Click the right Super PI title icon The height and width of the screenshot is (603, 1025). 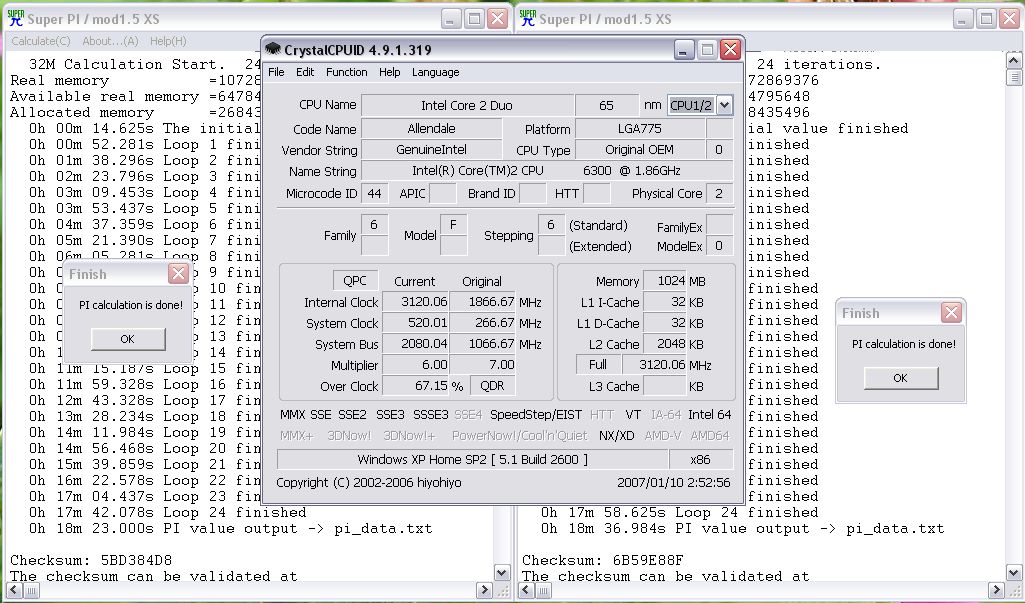(x=528, y=18)
